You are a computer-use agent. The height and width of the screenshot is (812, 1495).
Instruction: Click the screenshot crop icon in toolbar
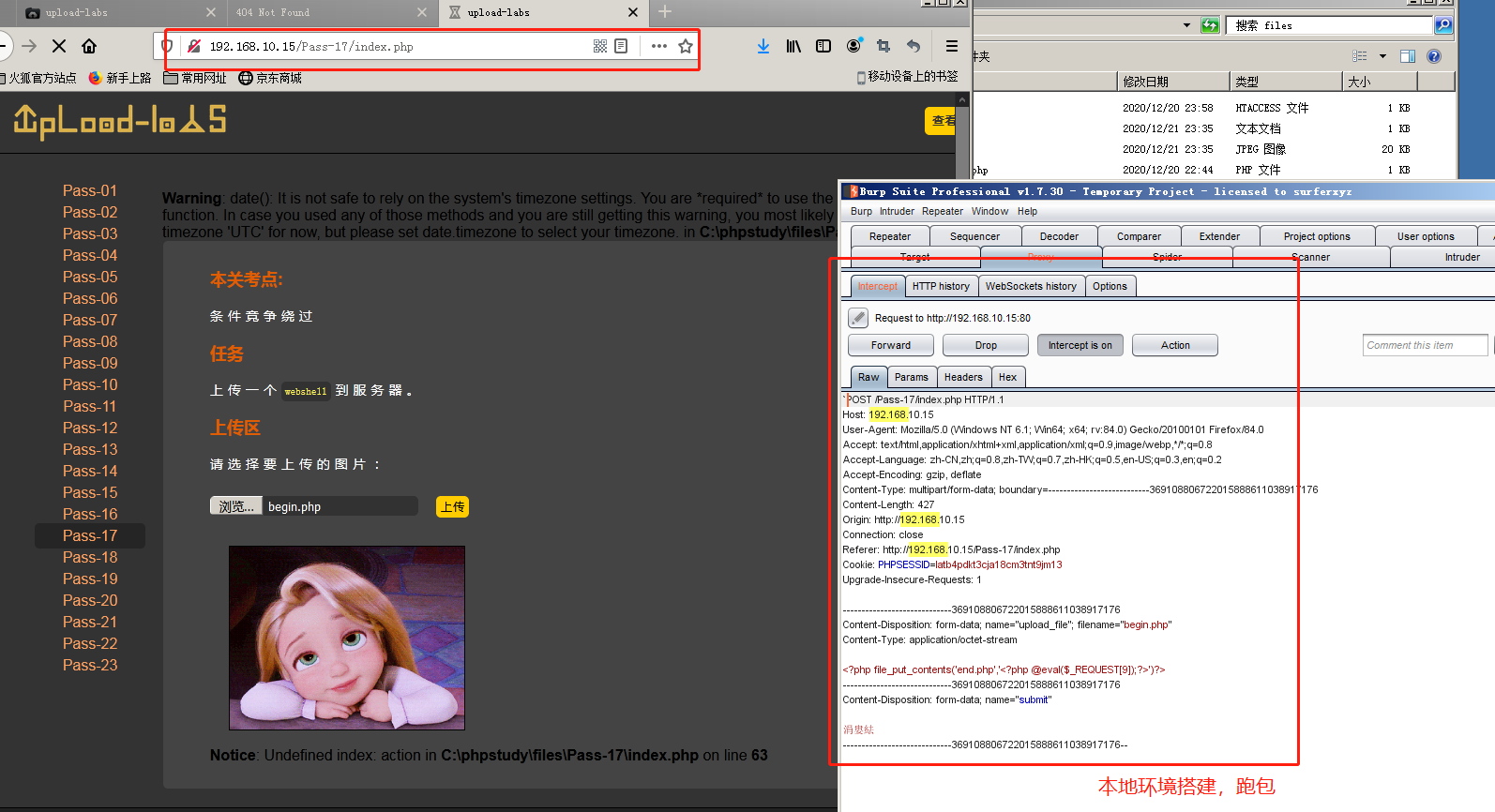pyautogui.click(x=883, y=46)
